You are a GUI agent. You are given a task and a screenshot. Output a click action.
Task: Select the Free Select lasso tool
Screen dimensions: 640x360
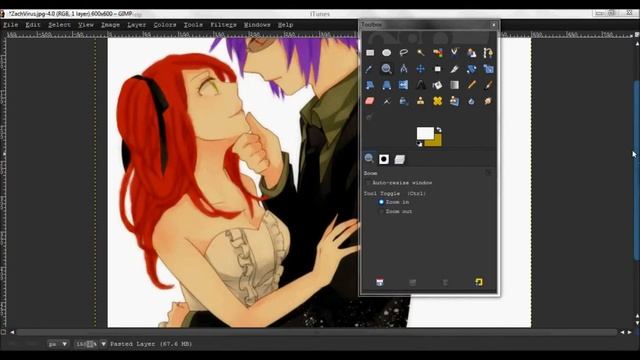pyautogui.click(x=404, y=53)
